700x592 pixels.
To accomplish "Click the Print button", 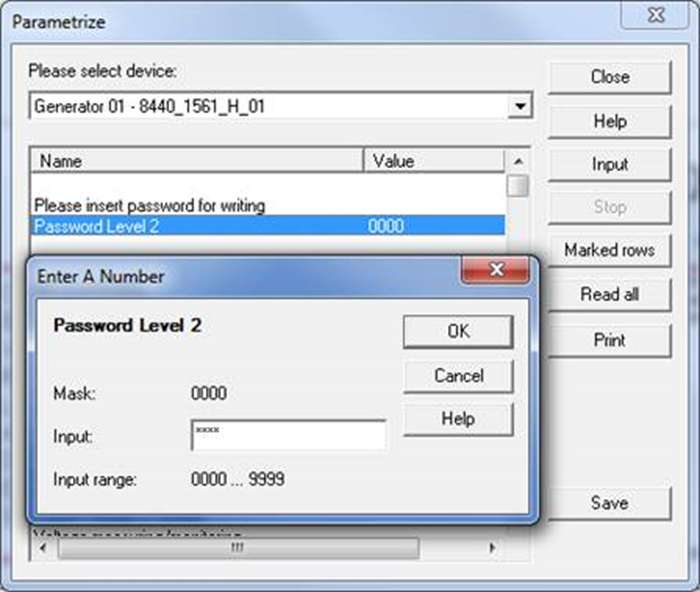I will 609,340.
